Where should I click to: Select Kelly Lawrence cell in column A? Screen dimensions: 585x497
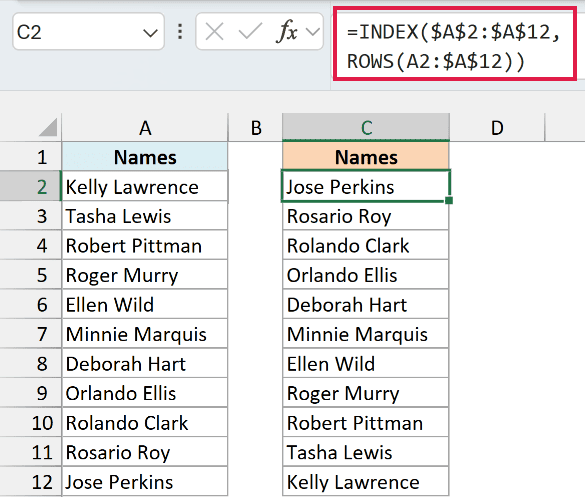coord(145,186)
